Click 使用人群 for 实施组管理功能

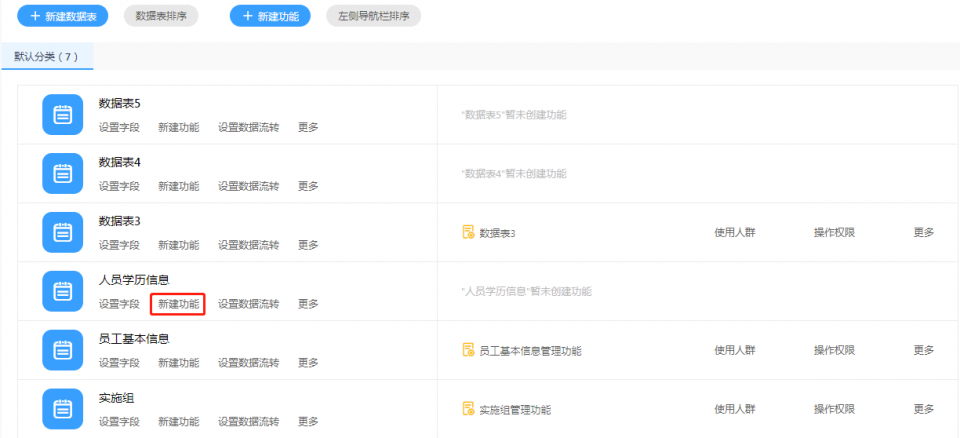[735, 409]
